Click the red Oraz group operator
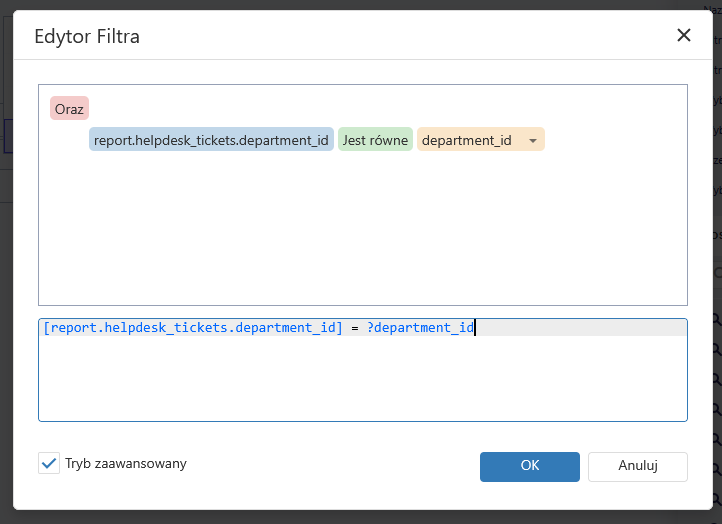722x524 pixels. click(x=69, y=108)
